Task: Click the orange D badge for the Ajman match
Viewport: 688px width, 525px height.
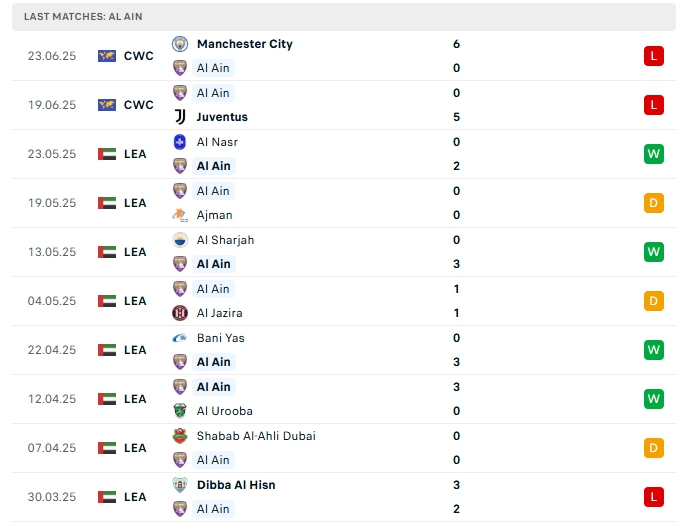Action: click(x=654, y=203)
